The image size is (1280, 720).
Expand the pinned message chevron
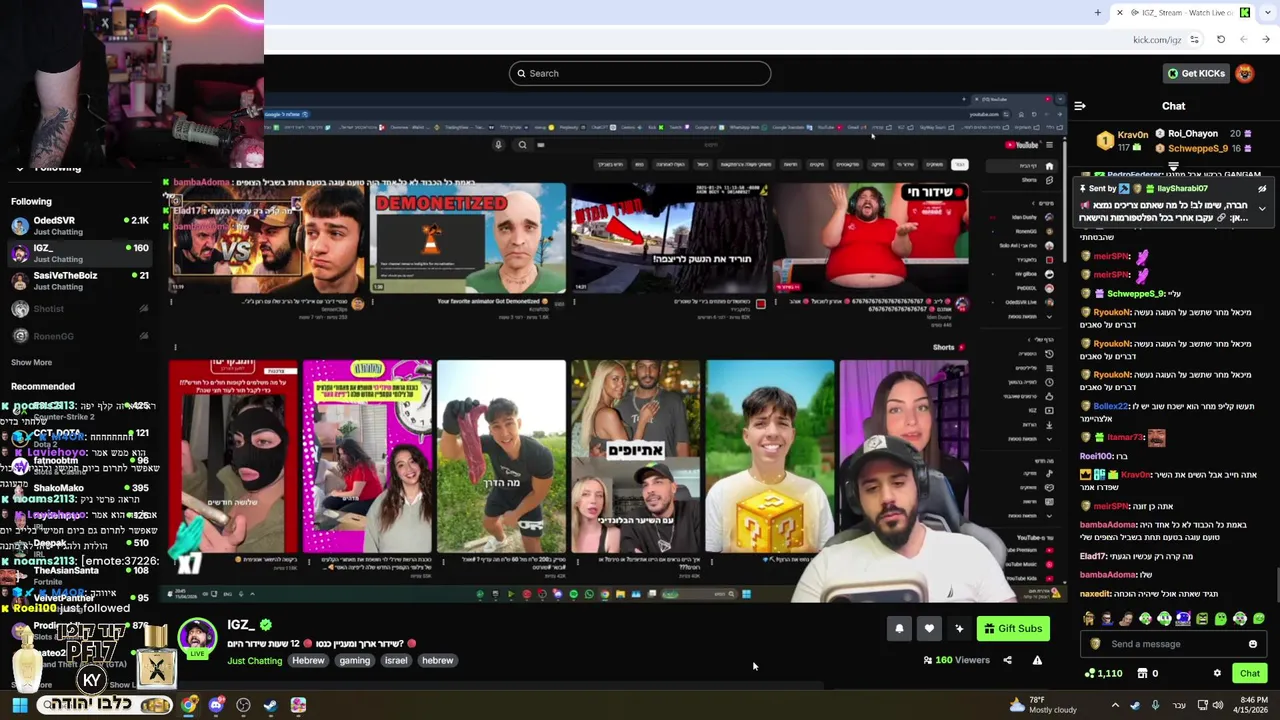pos(1262,209)
